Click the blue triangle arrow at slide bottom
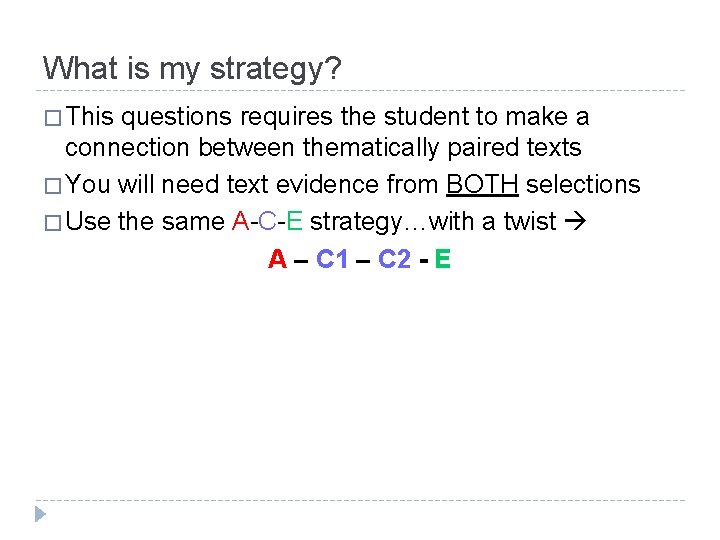 coord(40,515)
